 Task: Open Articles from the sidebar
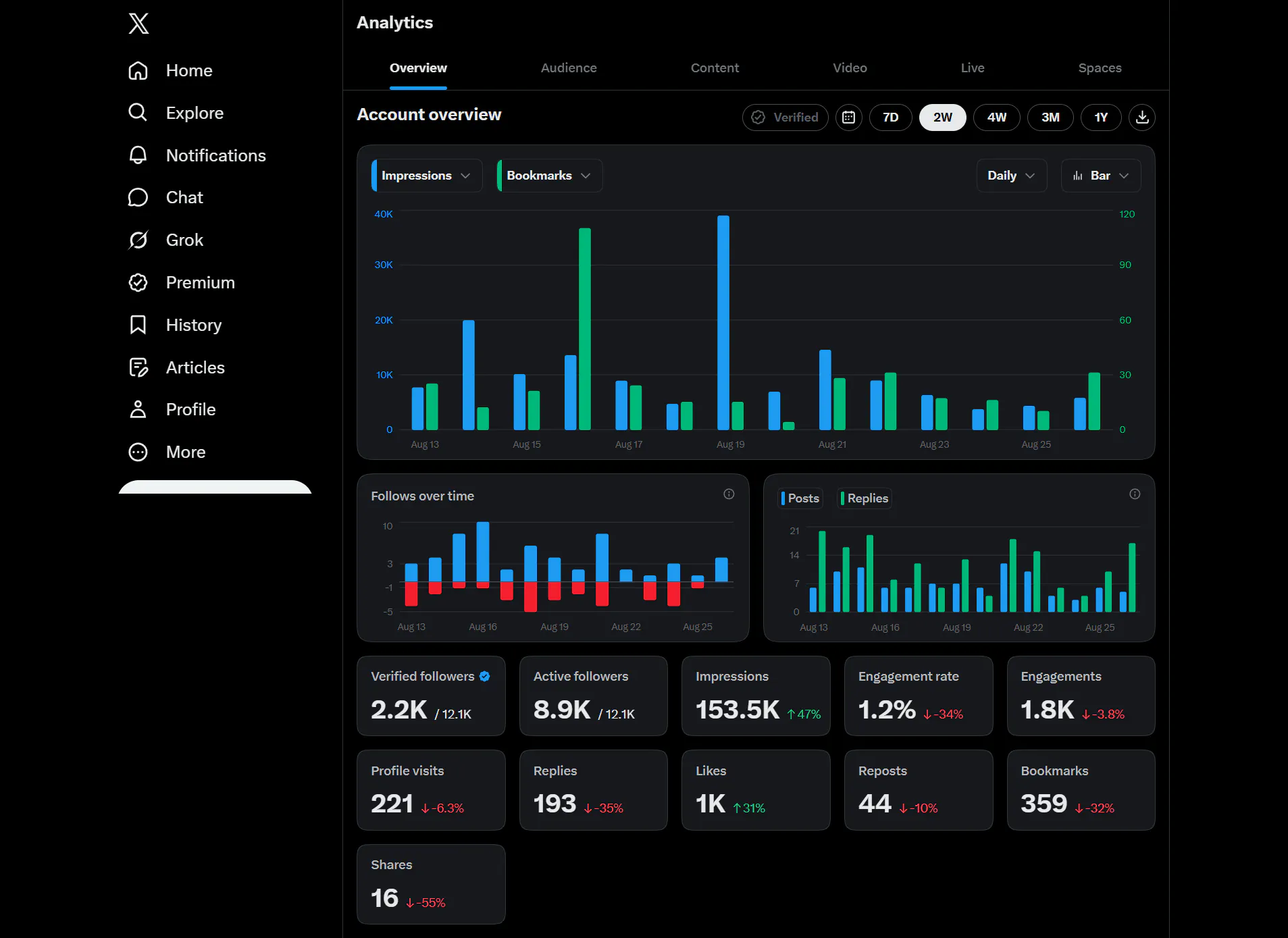pyautogui.click(x=195, y=367)
